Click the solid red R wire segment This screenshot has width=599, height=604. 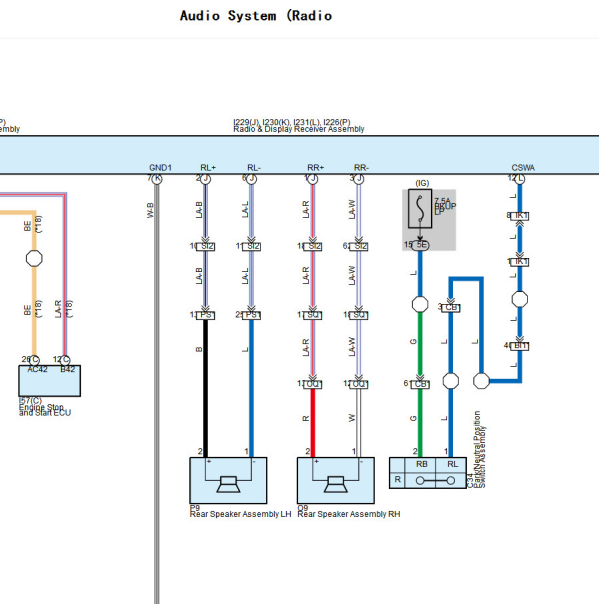[313, 423]
